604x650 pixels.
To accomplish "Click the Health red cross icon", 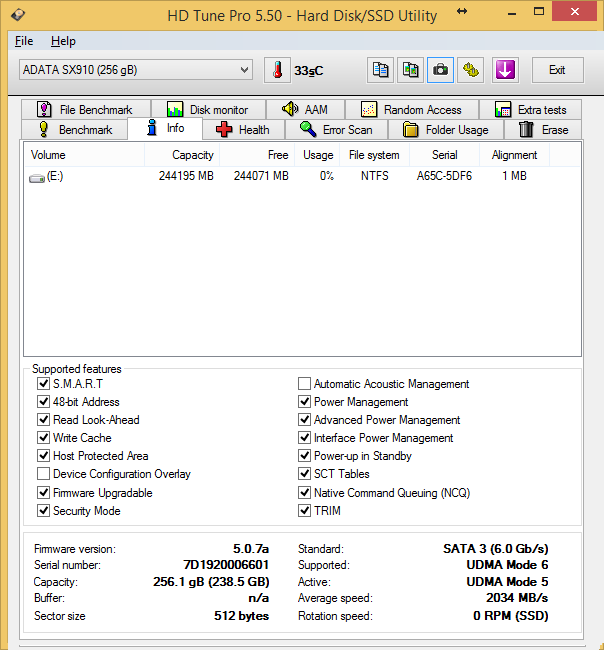I will click(x=224, y=129).
